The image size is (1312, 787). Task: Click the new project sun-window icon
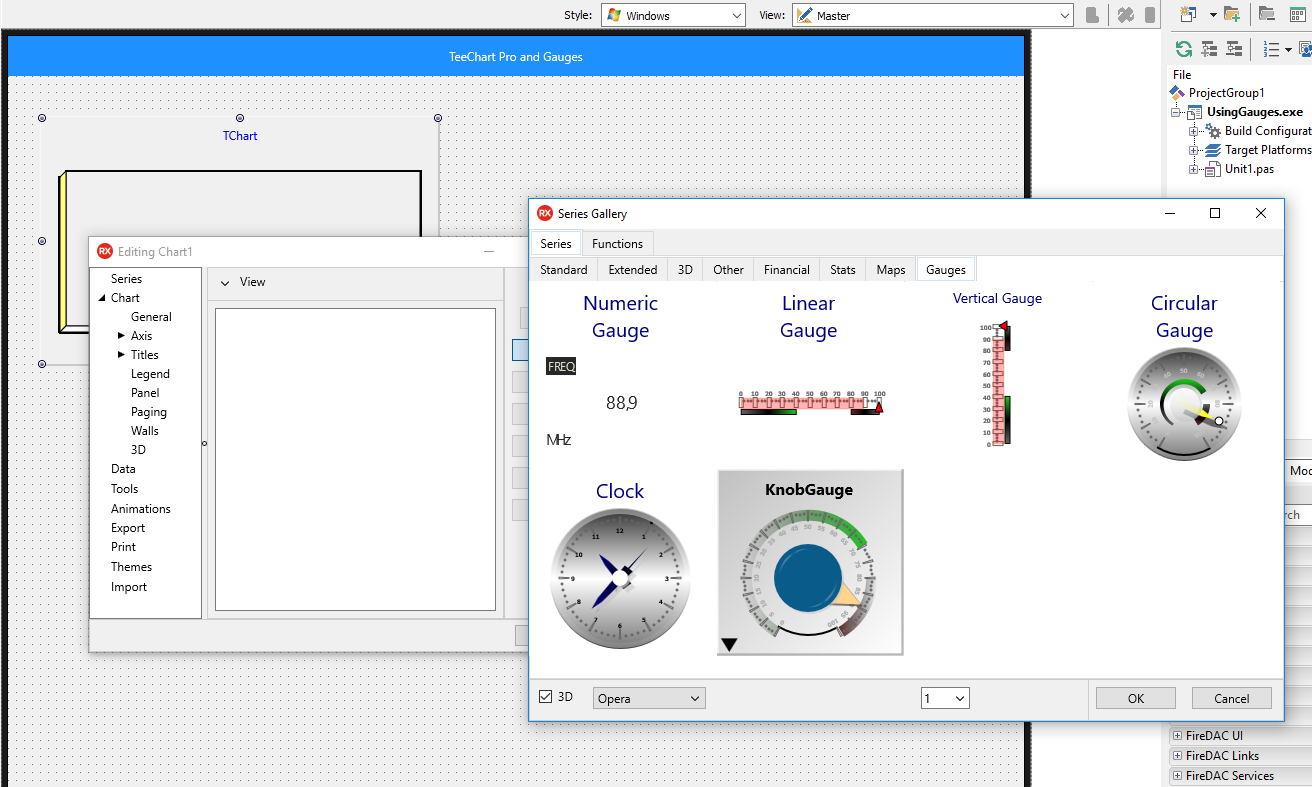pyautogui.click(x=1188, y=15)
